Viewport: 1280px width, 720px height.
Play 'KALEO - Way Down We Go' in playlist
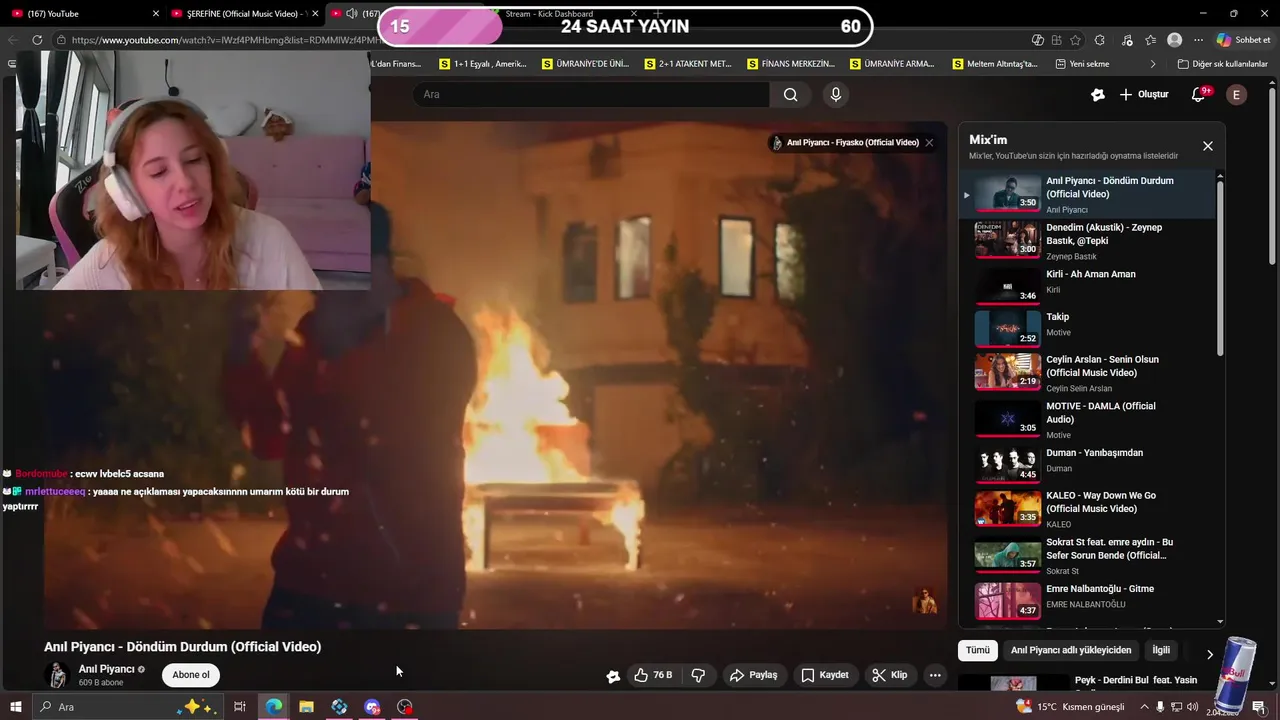(x=1088, y=509)
